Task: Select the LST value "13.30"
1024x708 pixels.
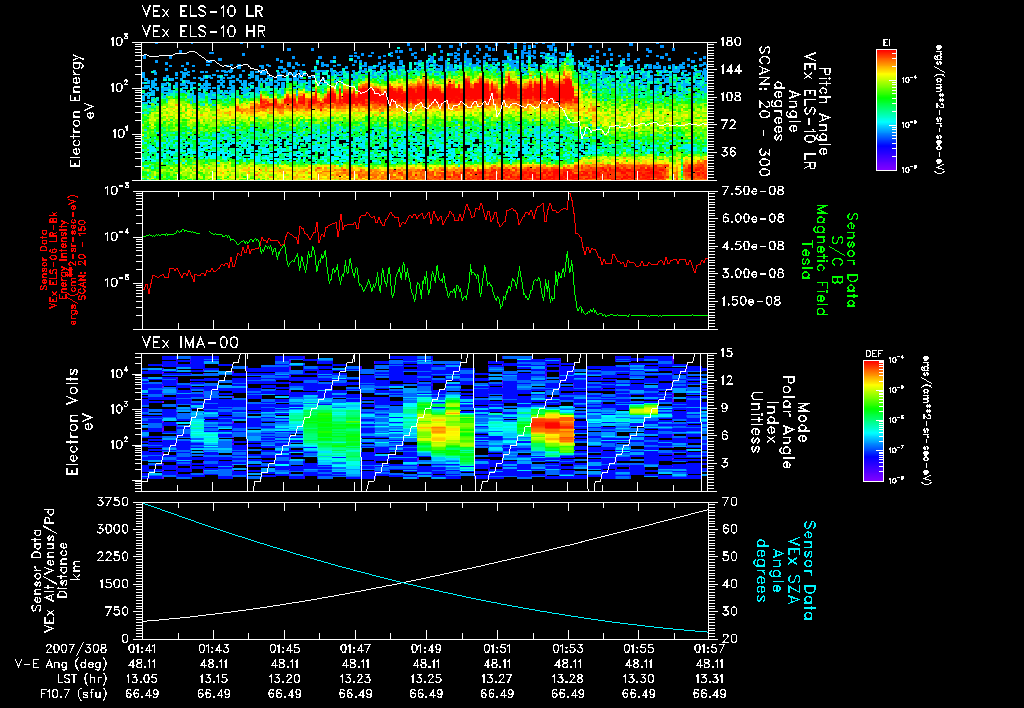Action: [x=639, y=679]
